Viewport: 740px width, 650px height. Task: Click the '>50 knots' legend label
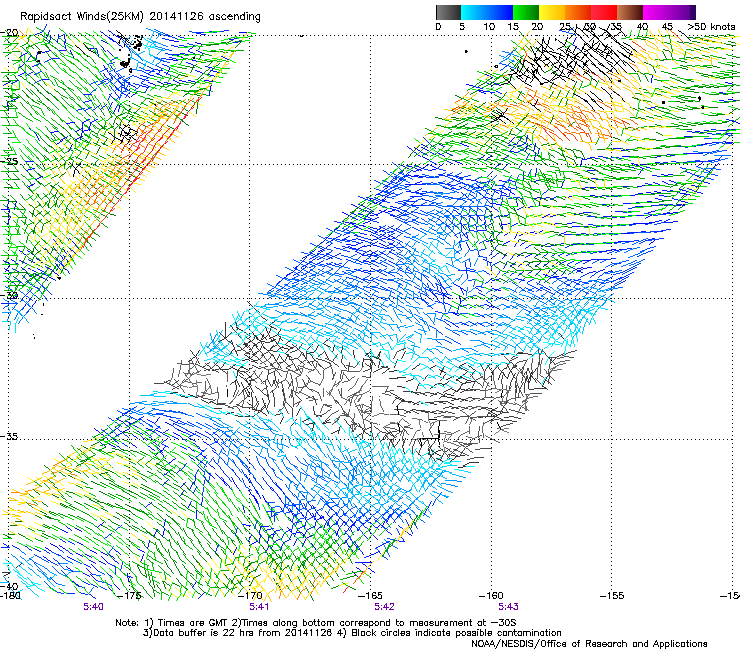click(712, 26)
